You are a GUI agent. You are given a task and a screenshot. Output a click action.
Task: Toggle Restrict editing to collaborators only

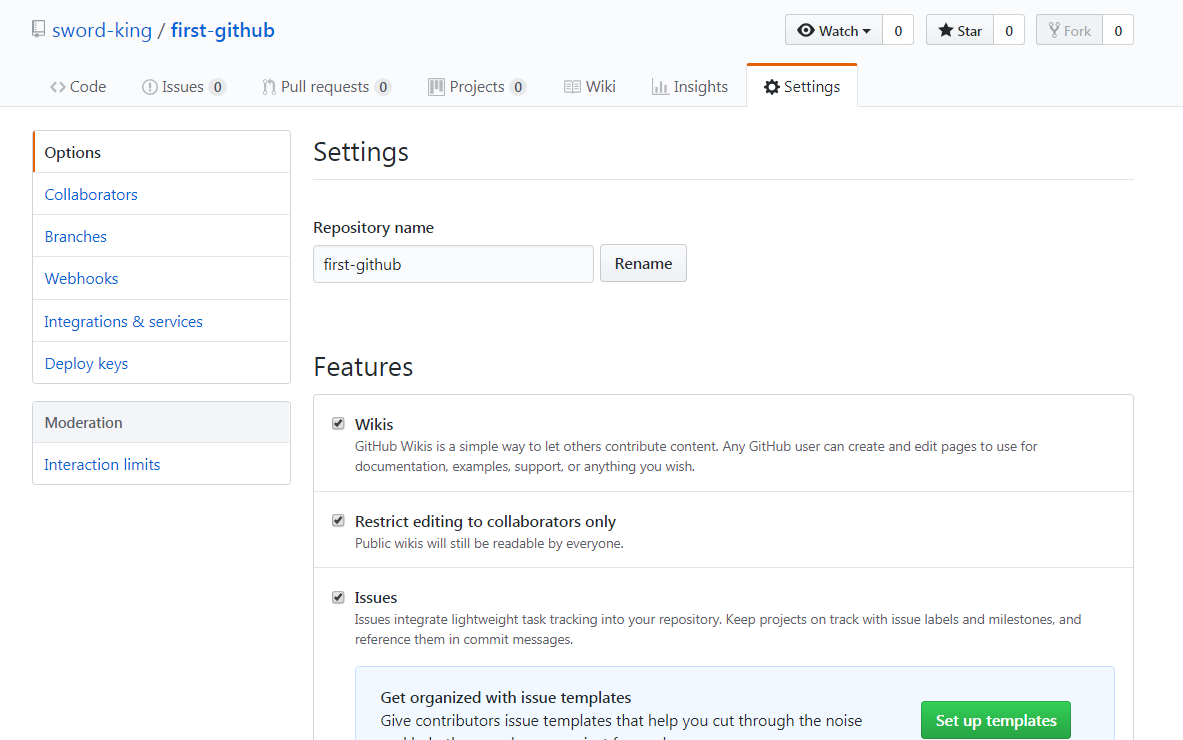pyautogui.click(x=338, y=520)
